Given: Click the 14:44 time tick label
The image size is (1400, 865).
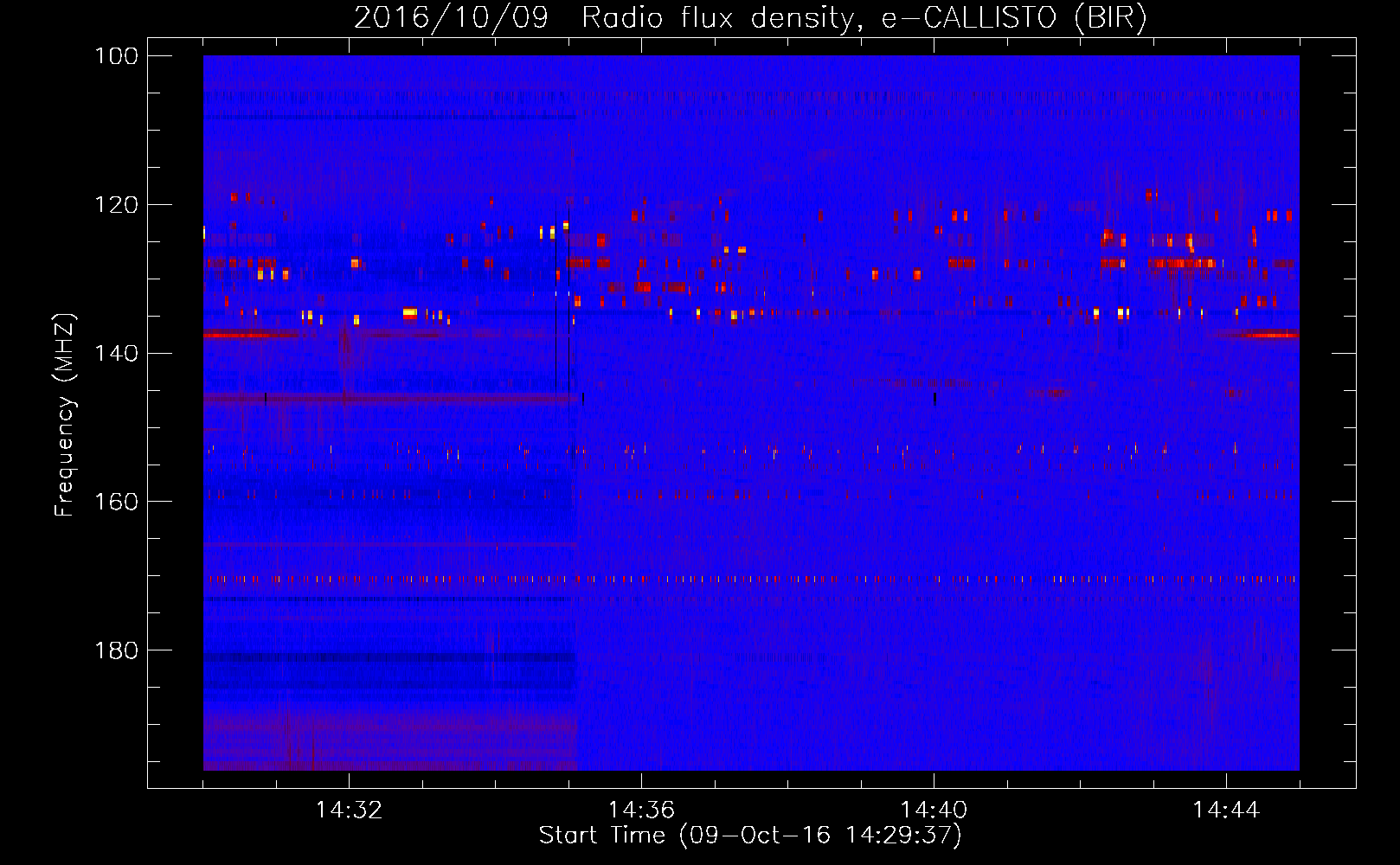Looking at the screenshot, I should (1226, 810).
